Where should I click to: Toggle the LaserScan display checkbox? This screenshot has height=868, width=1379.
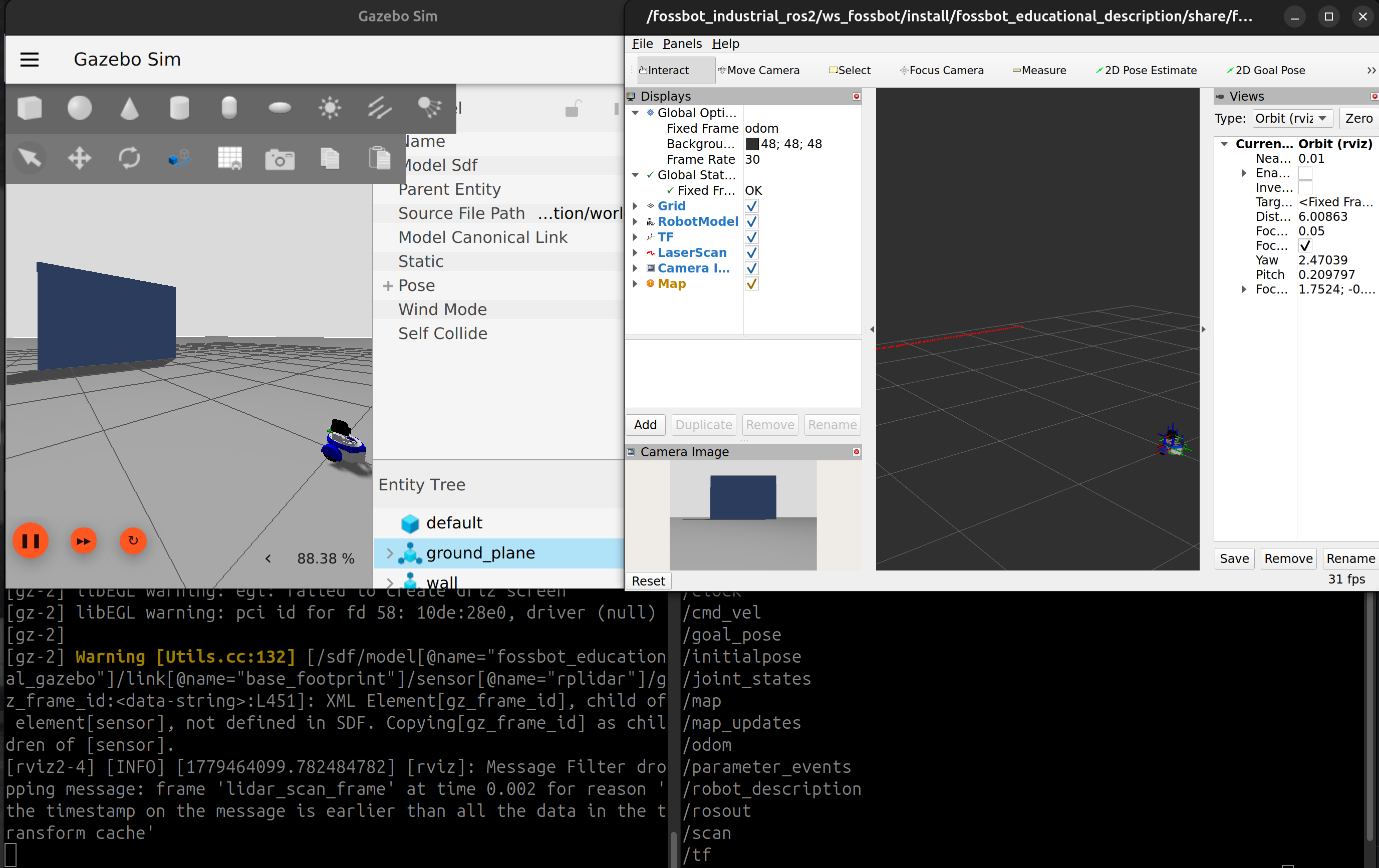pos(751,252)
